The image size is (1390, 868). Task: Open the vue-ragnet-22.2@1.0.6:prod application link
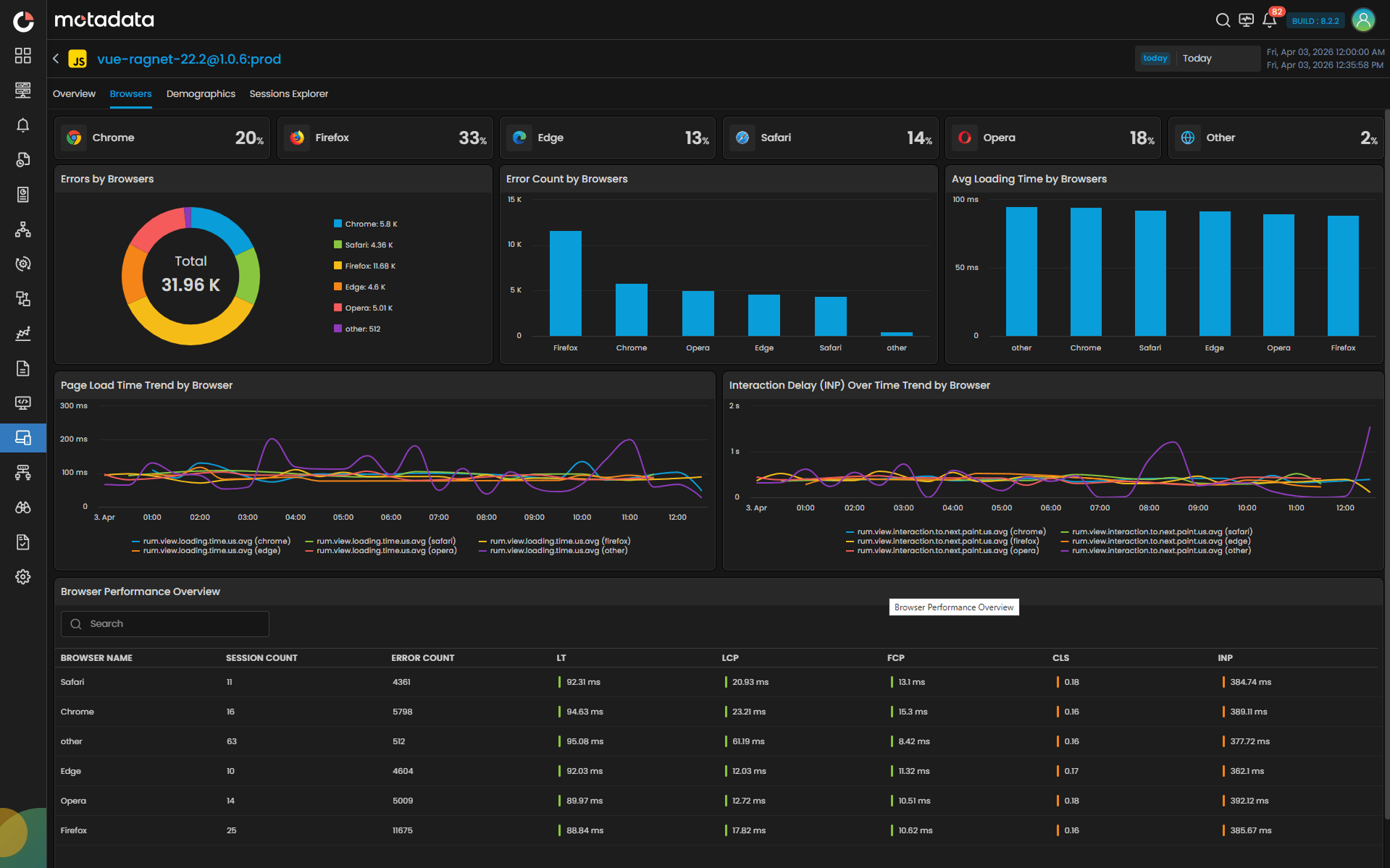[189, 59]
